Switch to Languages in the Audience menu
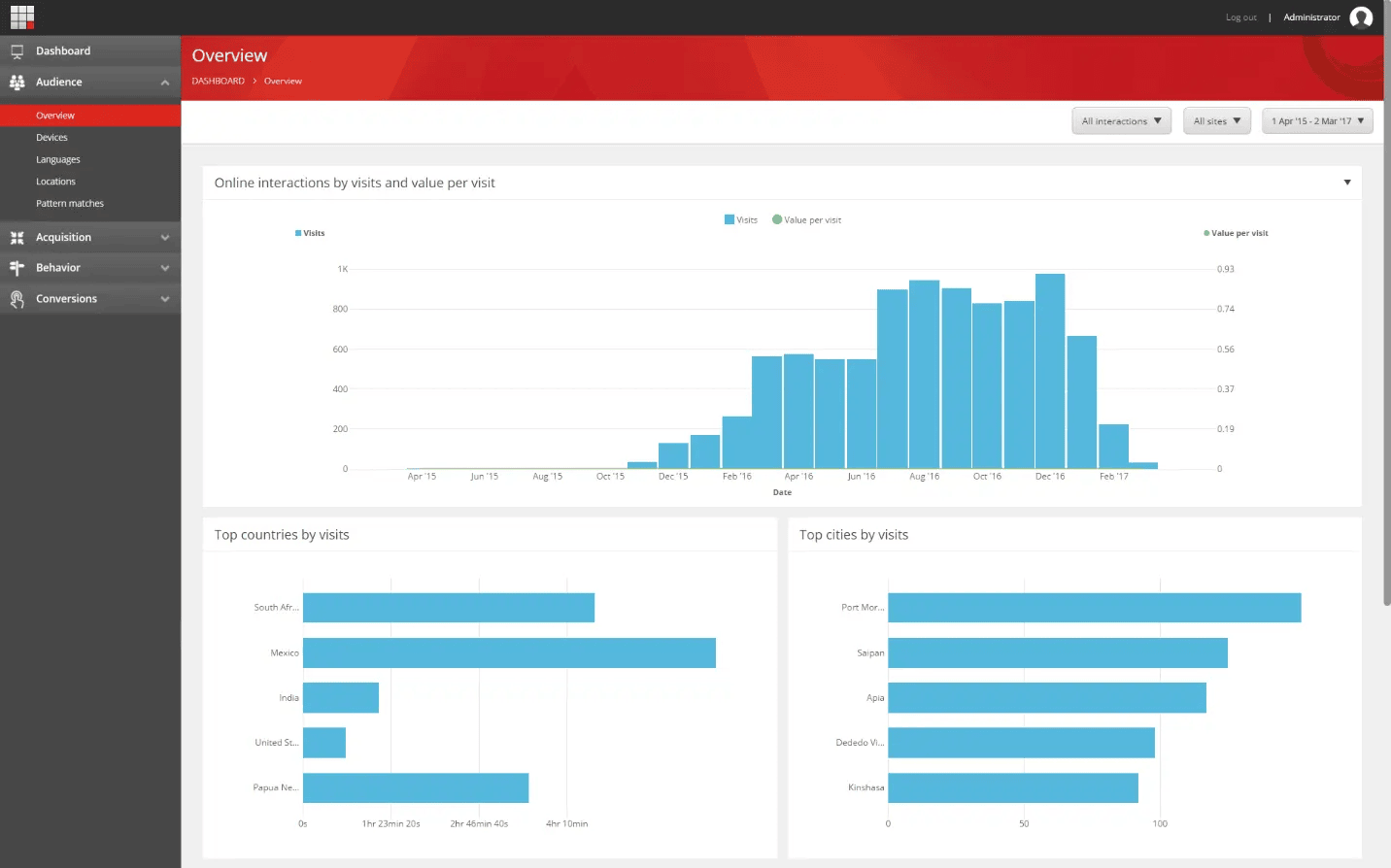This screenshot has height=868, width=1391. (58, 158)
